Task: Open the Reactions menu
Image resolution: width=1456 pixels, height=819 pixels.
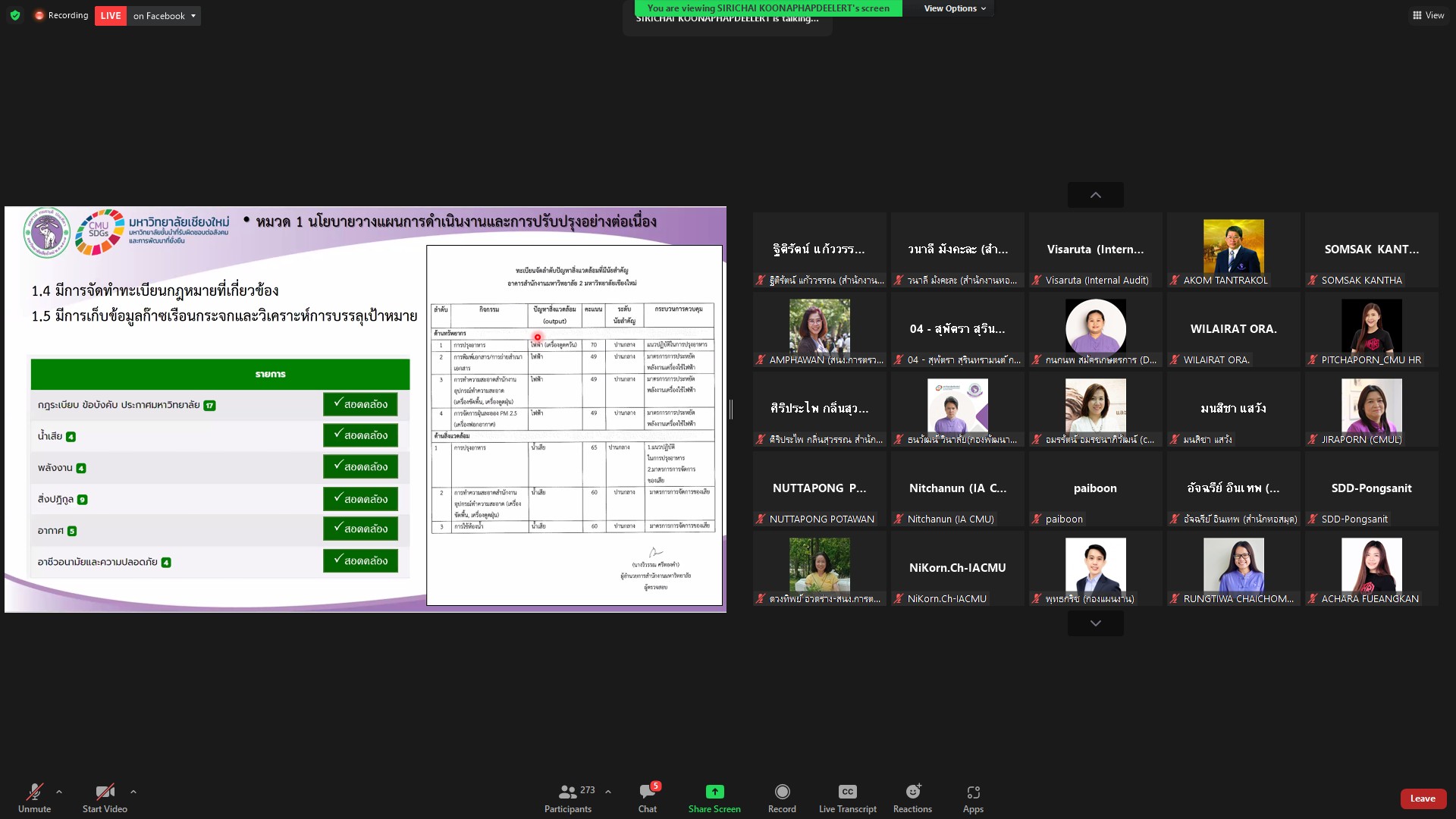Action: tap(912, 792)
